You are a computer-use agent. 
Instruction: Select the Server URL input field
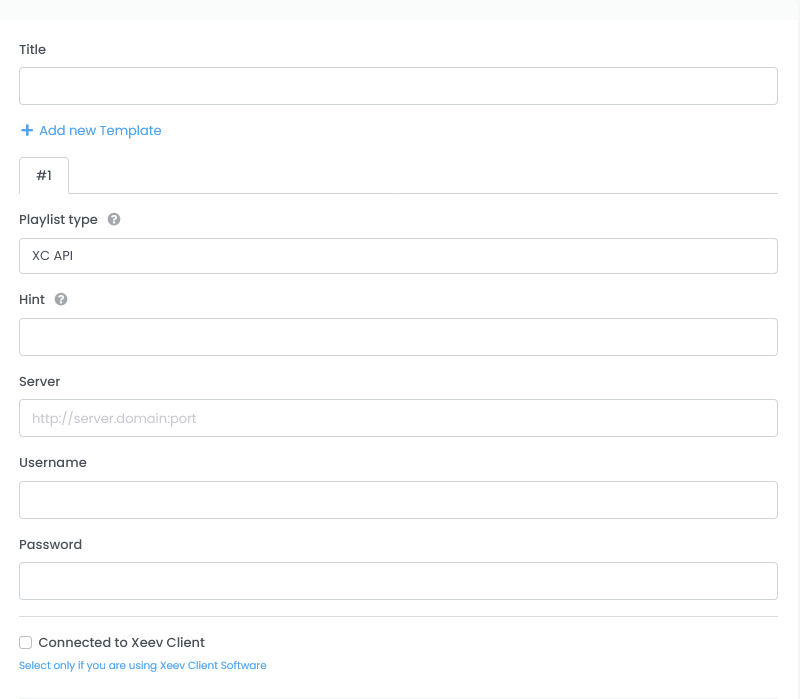(398, 418)
